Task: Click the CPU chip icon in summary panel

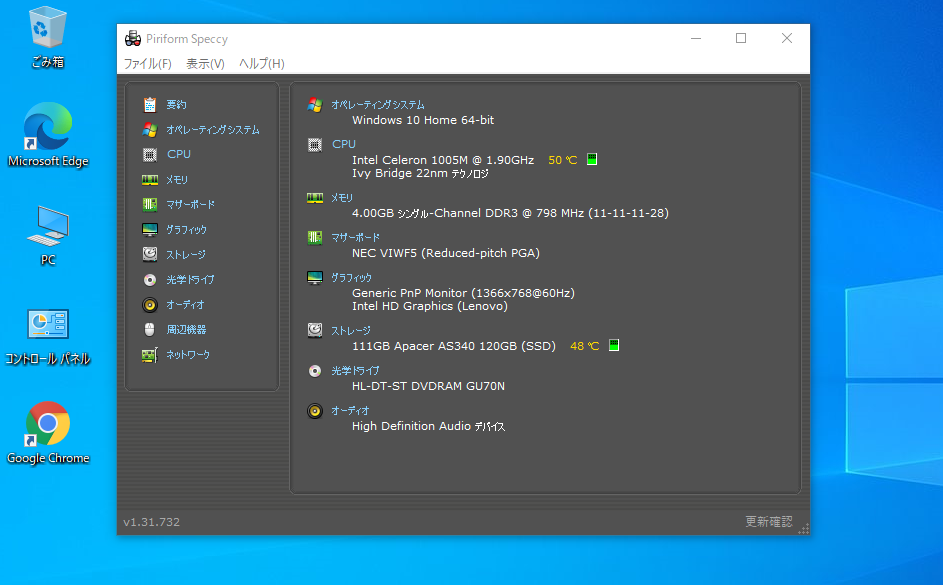Action: point(315,145)
